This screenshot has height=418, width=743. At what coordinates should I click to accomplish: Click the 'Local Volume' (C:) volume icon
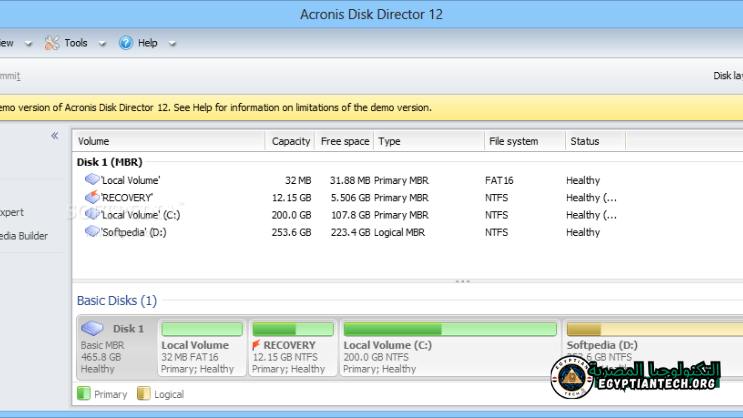coord(92,214)
